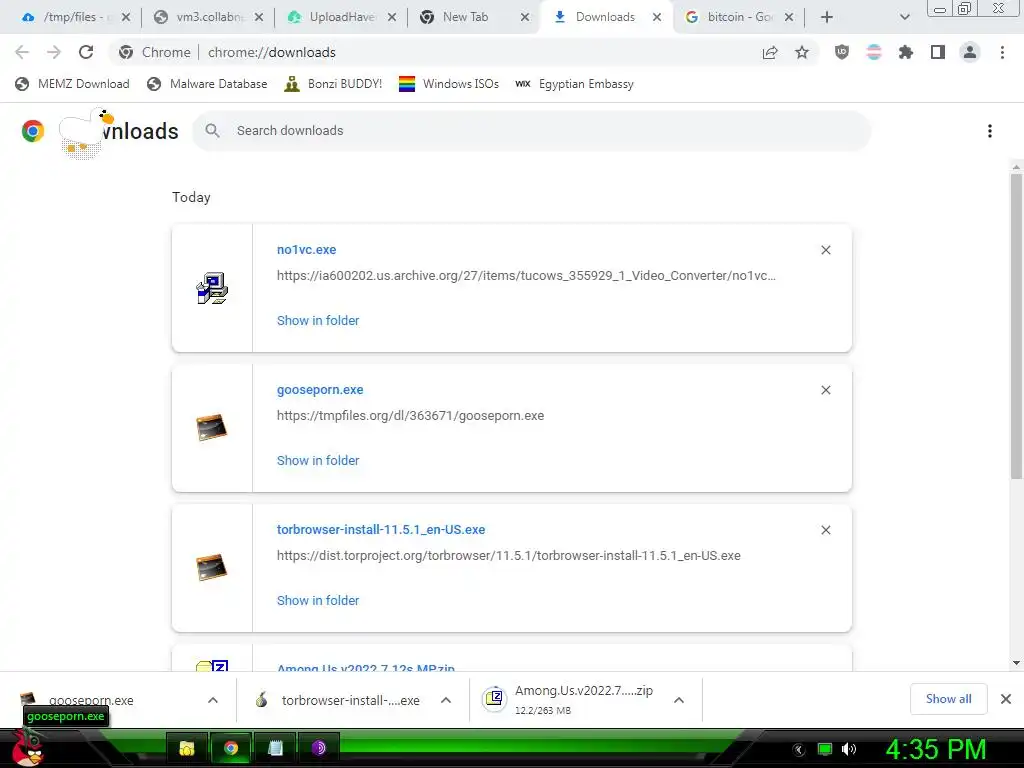1024x768 pixels.
Task: Open the striped flag extension icon
Action: (x=874, y=52)
